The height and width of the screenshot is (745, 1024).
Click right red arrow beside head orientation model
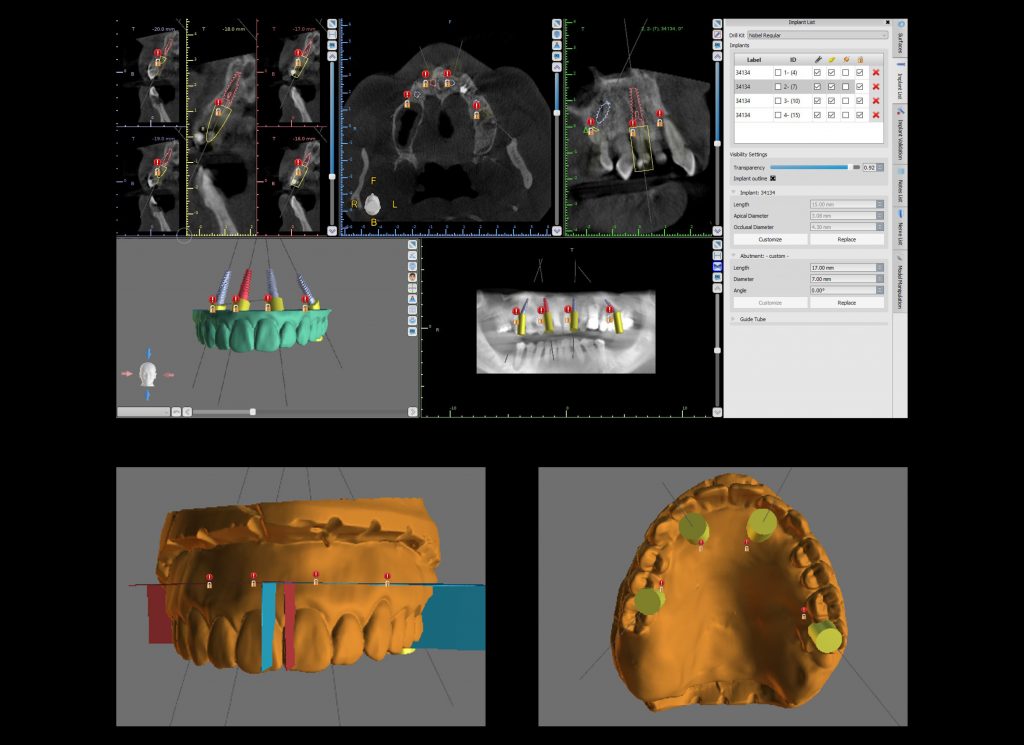click(x=169, y=375)
